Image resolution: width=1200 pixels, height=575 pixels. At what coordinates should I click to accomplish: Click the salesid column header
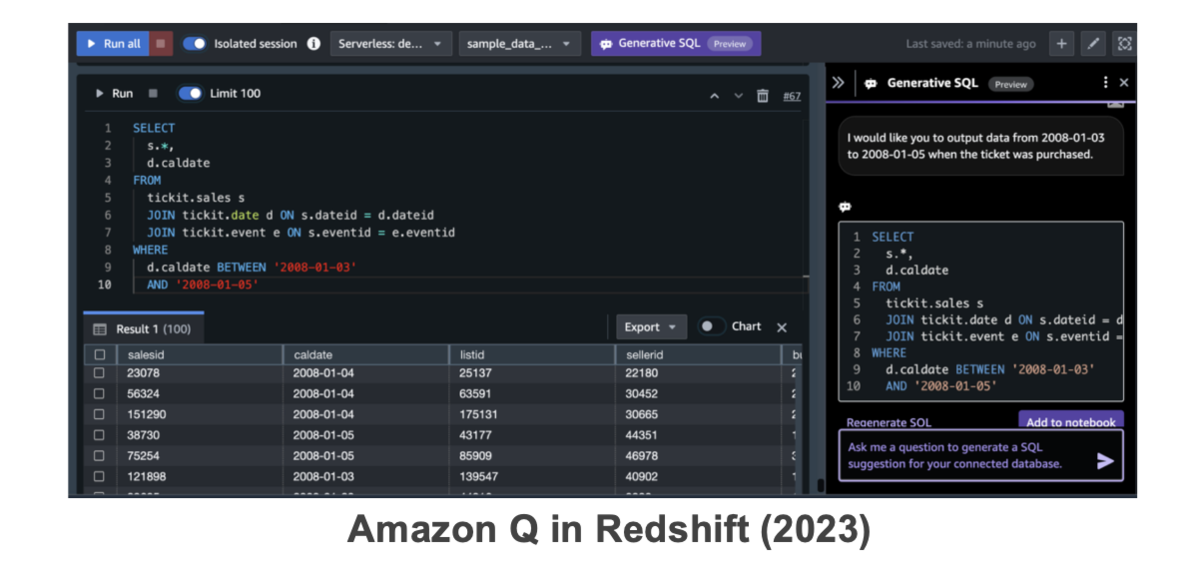[199, 355]
